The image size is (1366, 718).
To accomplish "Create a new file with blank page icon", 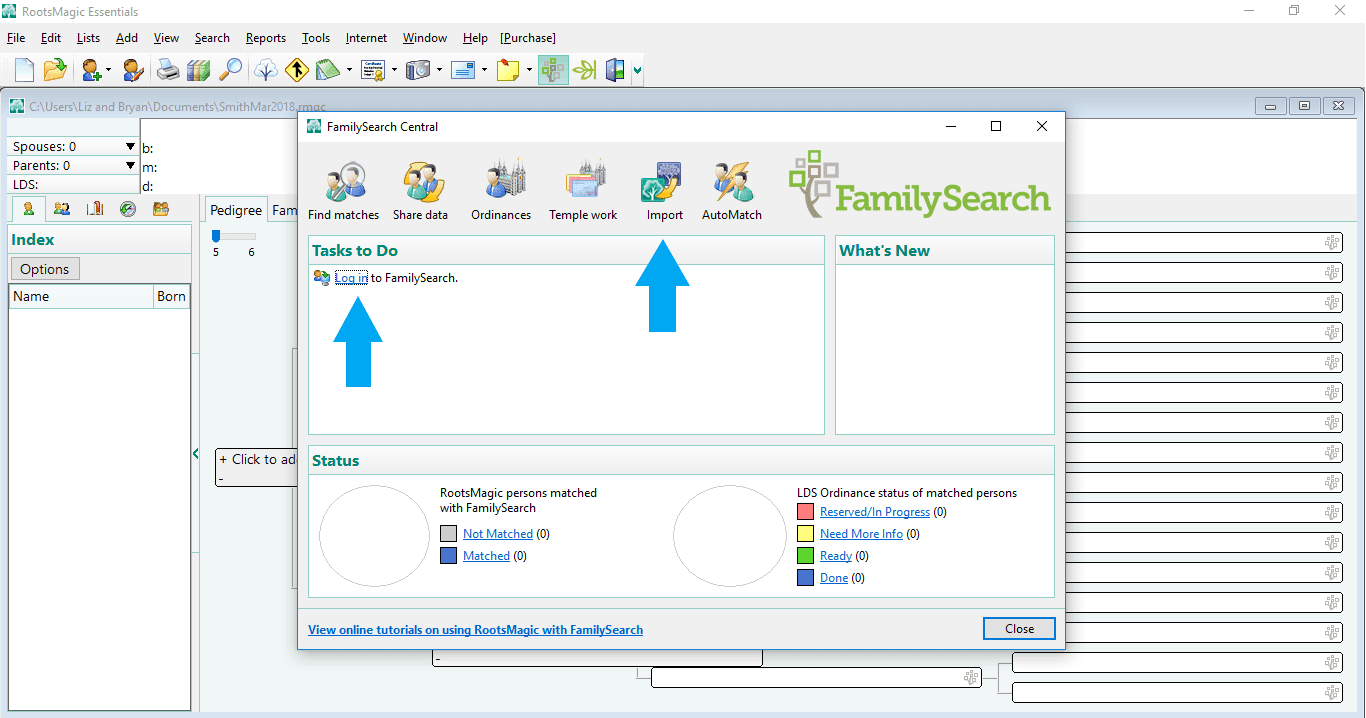I will point(24,70).
